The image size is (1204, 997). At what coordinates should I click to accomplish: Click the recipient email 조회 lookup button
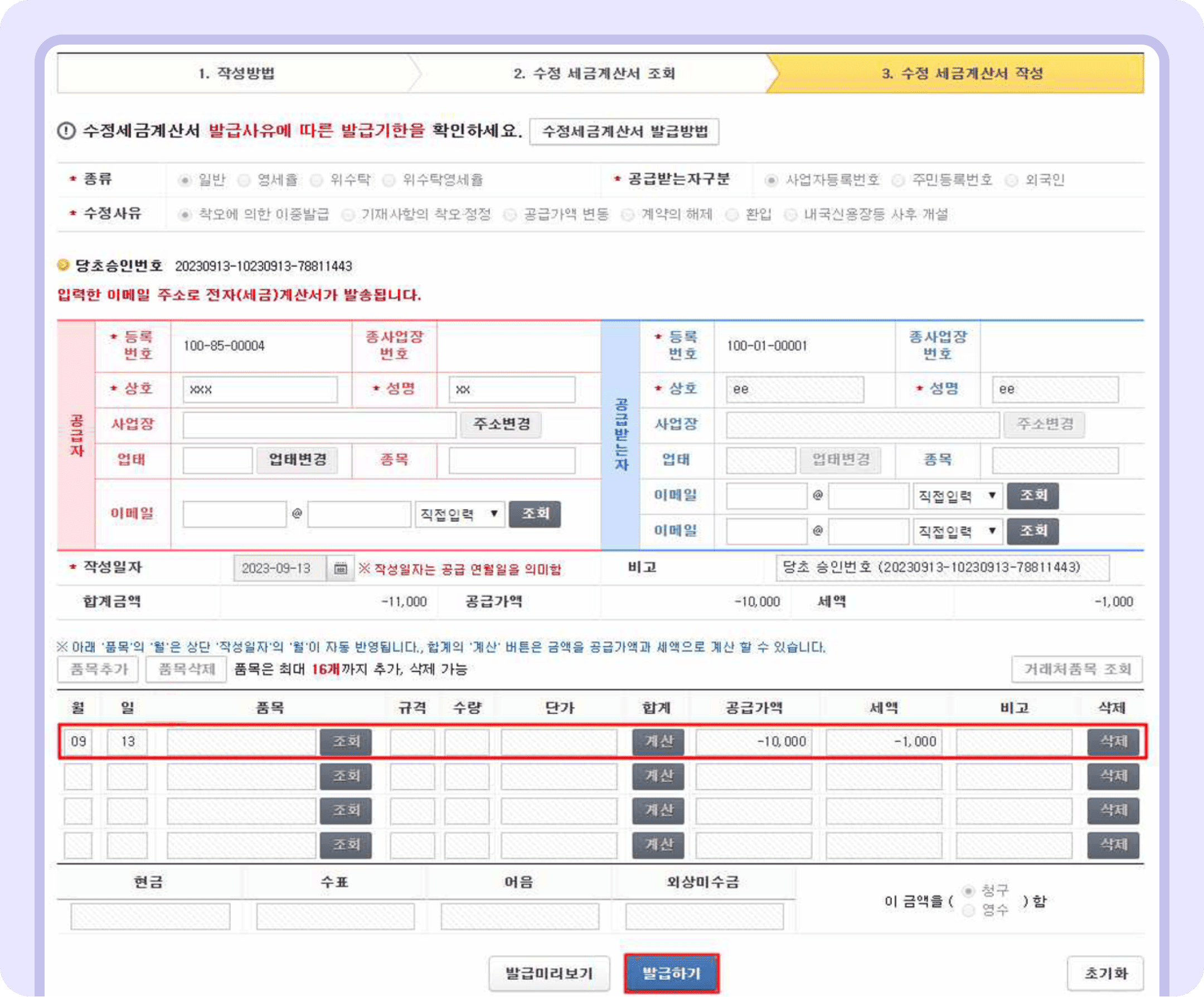point(1033,497)
